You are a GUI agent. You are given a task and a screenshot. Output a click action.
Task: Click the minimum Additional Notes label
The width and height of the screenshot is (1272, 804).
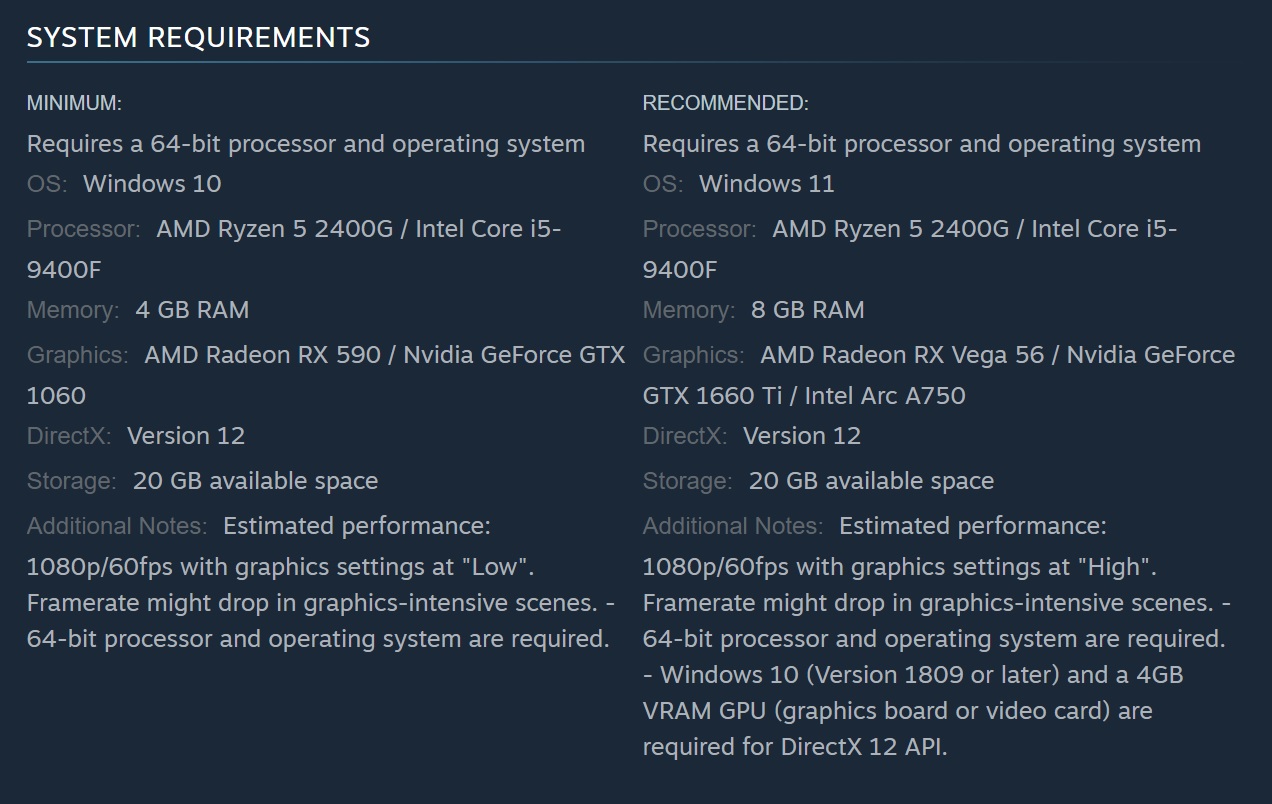click(117, 526)
